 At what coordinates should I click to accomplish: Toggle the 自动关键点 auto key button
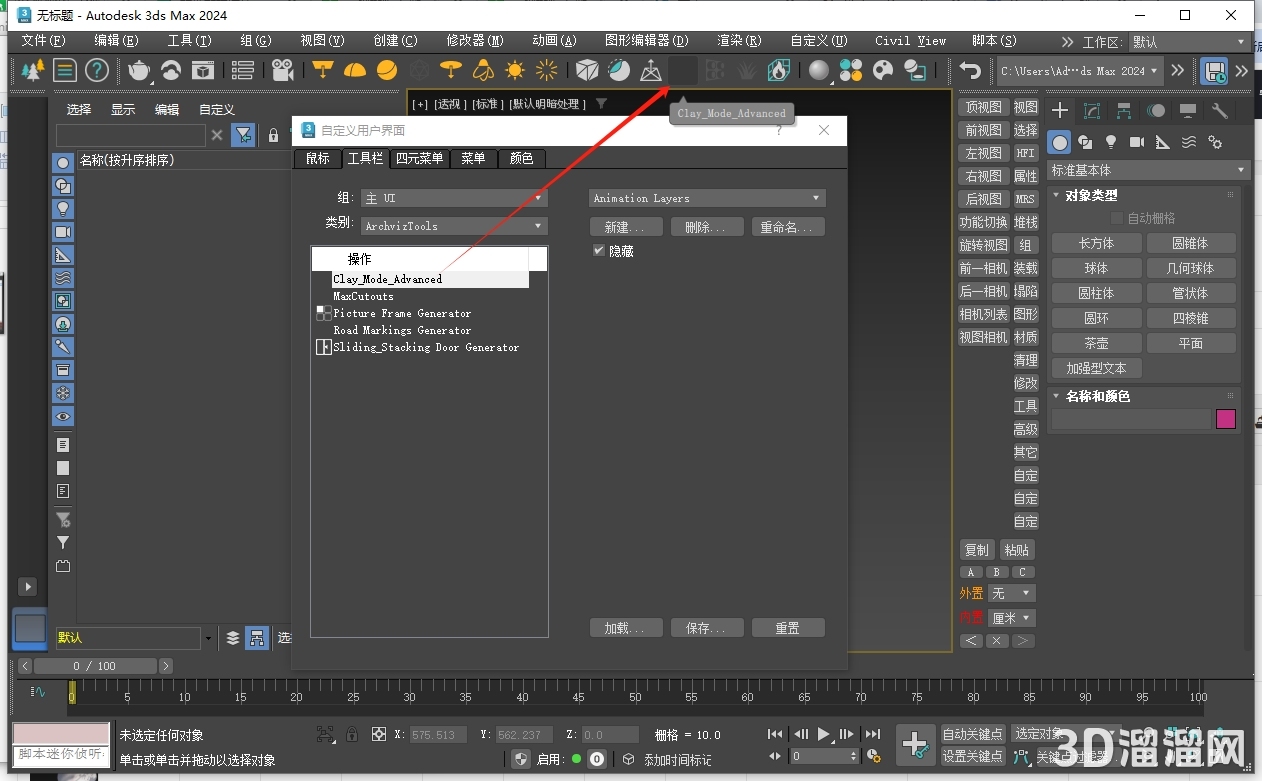coord(972,735)
